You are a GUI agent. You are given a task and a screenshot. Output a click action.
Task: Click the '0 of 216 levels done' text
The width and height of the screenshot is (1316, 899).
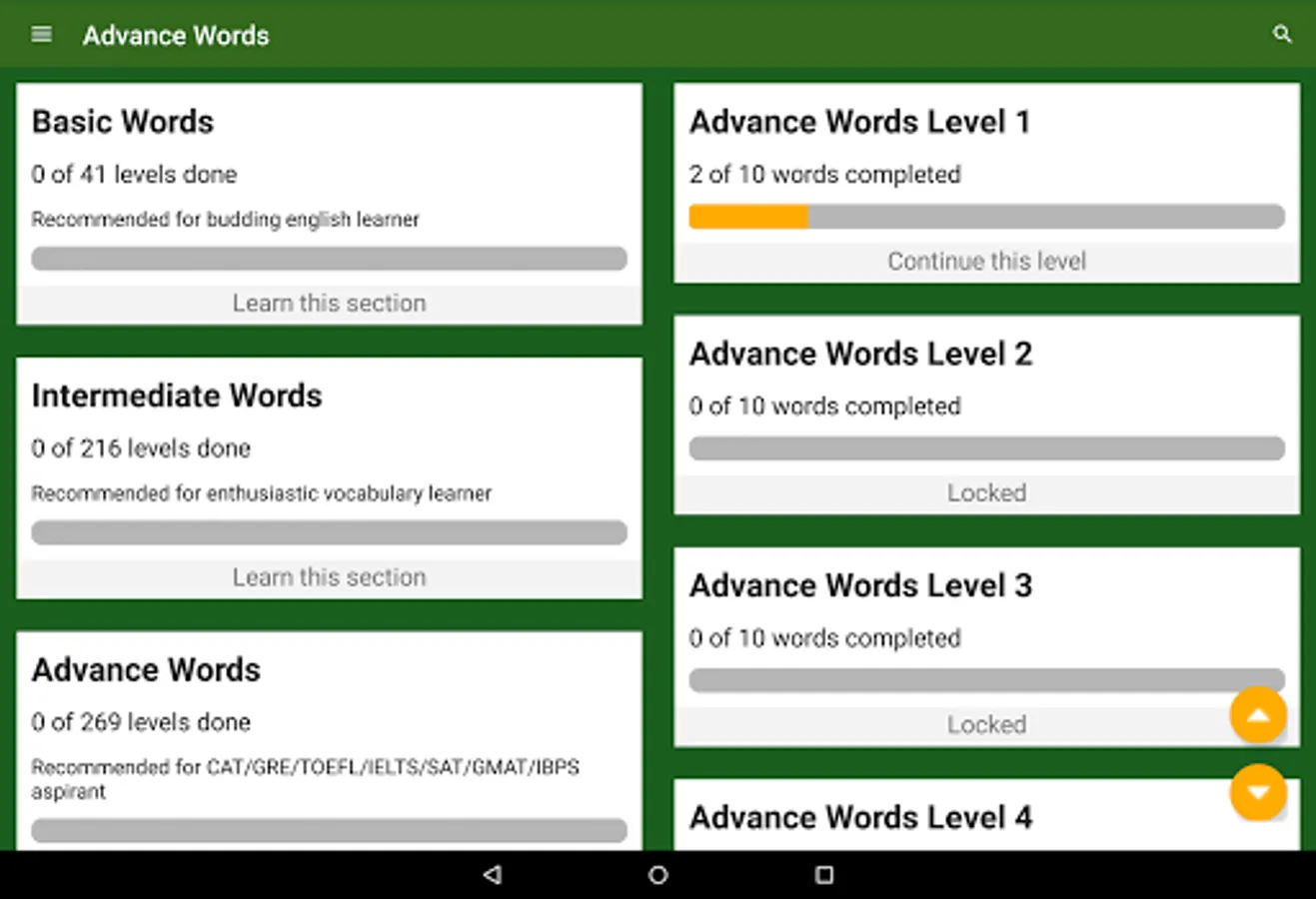(x=141, y=449)
